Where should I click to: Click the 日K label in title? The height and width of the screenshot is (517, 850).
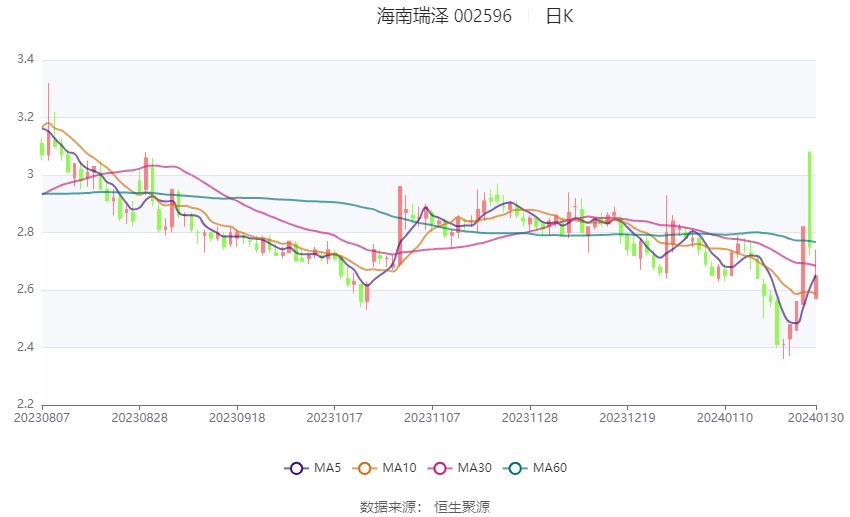point(559,16)
